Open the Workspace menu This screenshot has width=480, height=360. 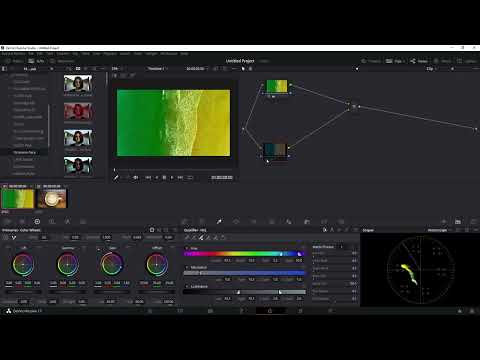coord(169,54)
